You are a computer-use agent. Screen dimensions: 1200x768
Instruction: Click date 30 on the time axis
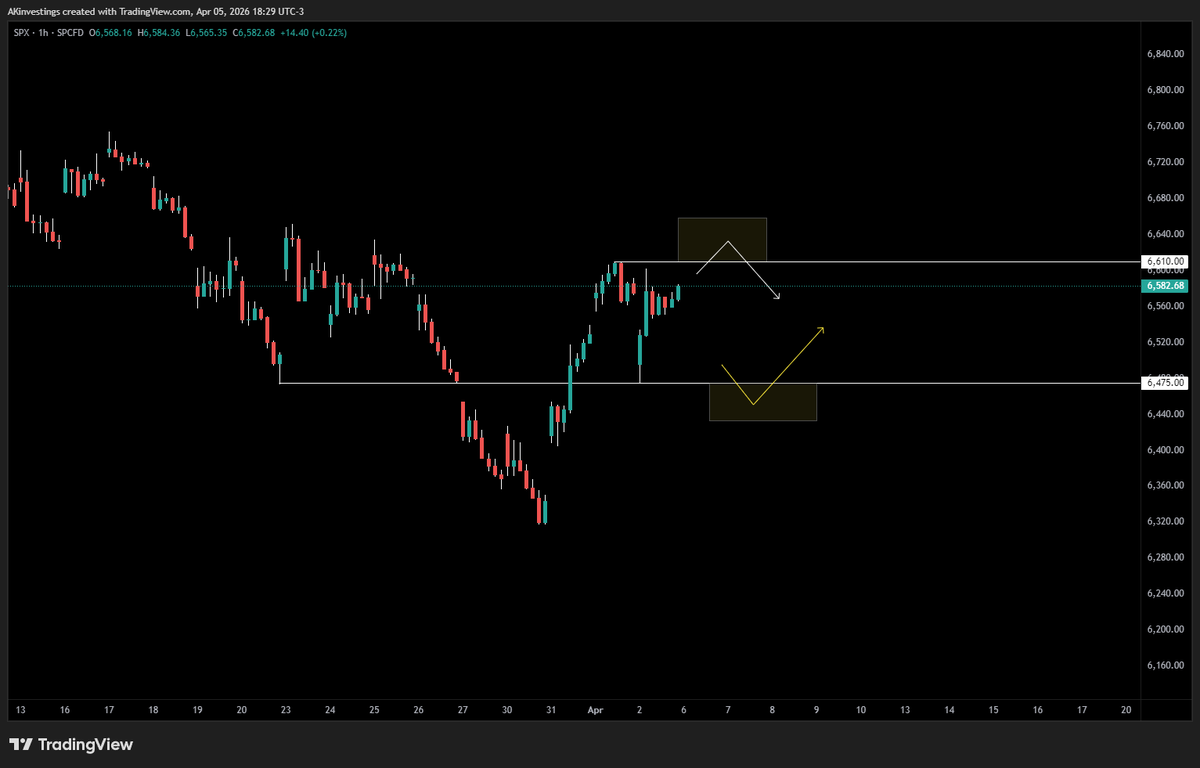[507, 710]
